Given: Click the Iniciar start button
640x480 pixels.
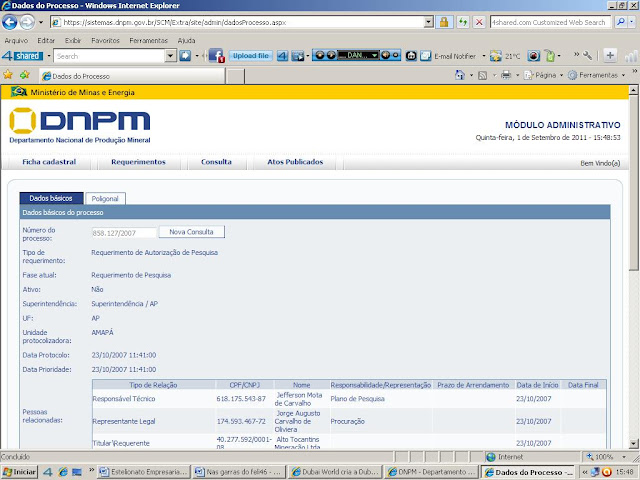Looking at the screenshot, I should coord(19,472).
